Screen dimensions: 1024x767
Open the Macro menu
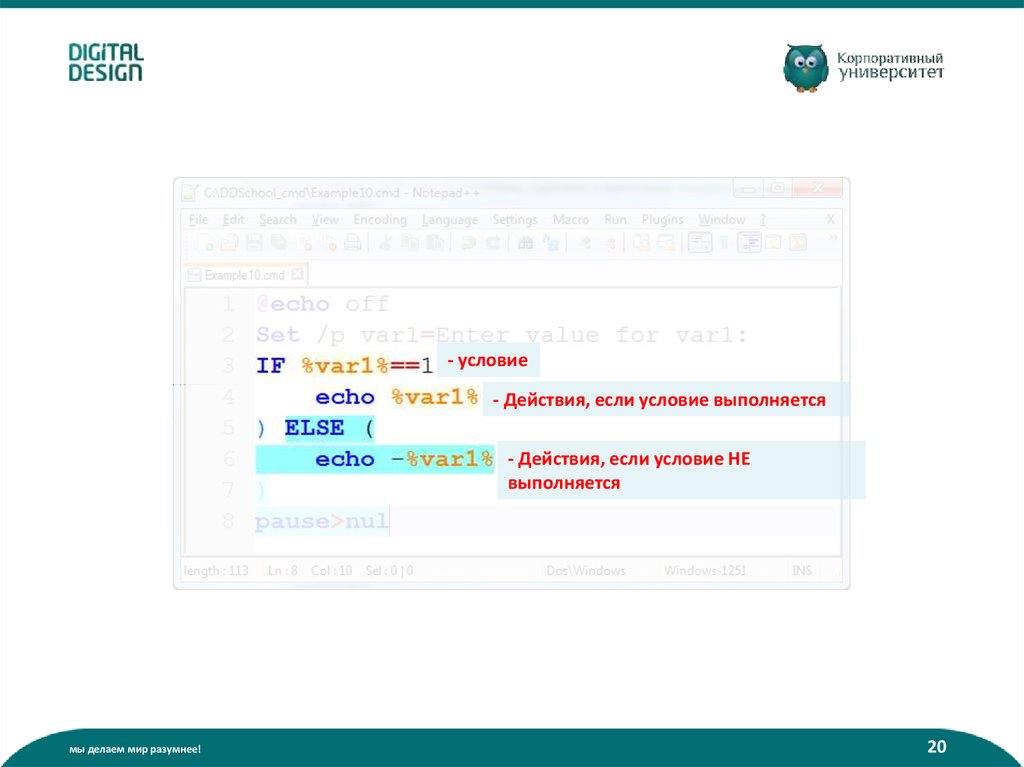point(571,220)
